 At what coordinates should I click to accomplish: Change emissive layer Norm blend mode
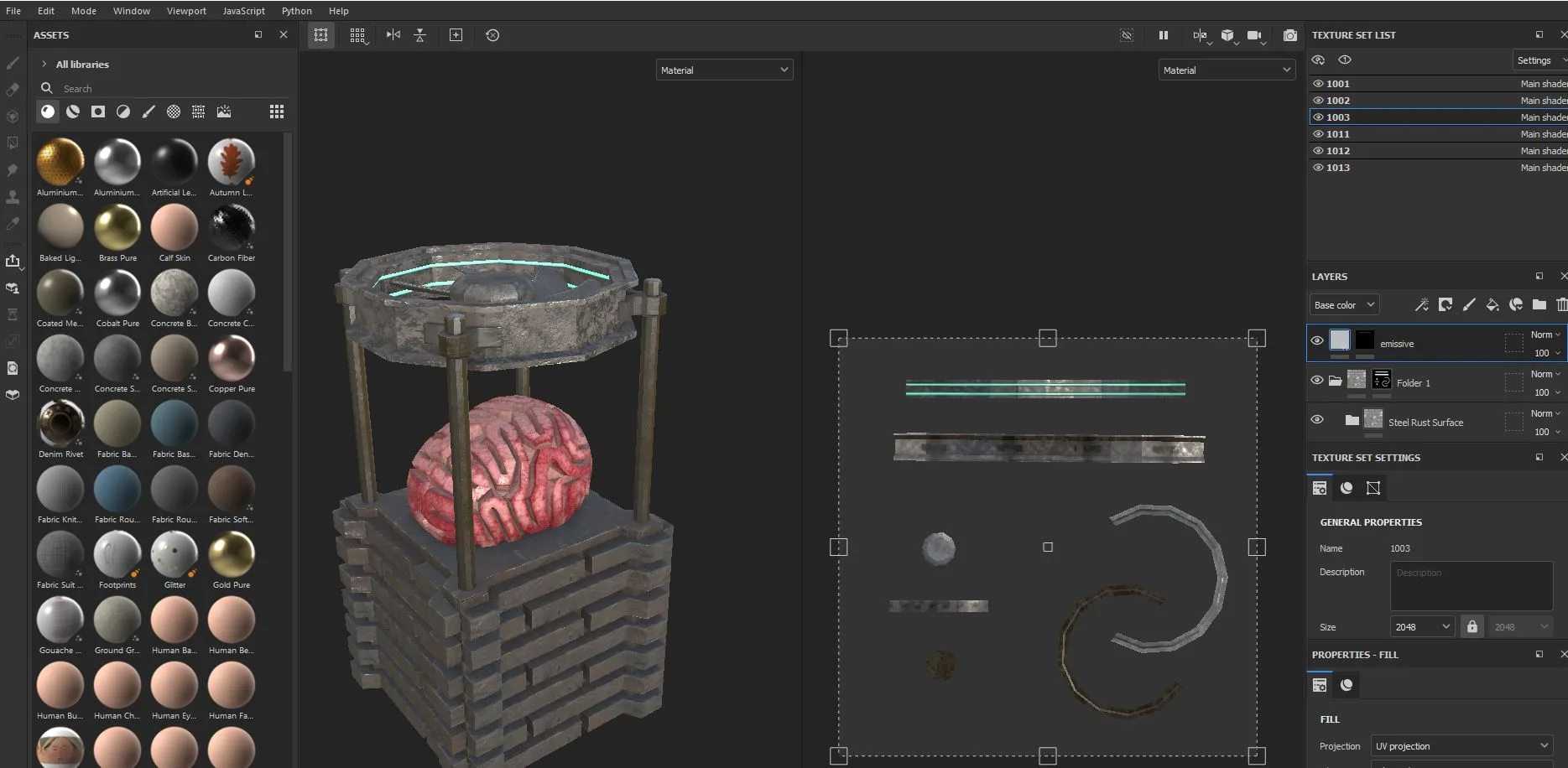point(1545,335)
